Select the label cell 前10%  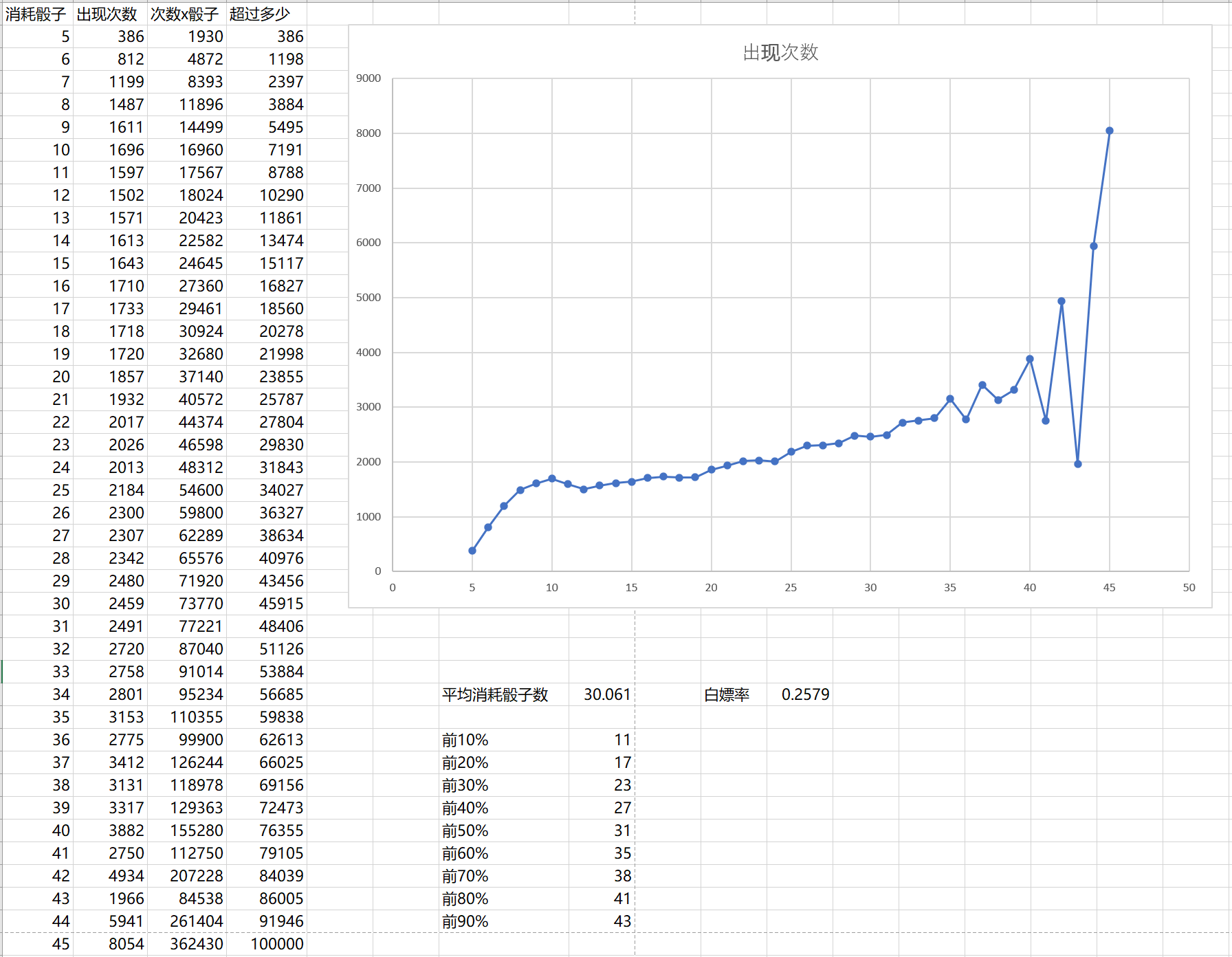[x=504, y=740]
